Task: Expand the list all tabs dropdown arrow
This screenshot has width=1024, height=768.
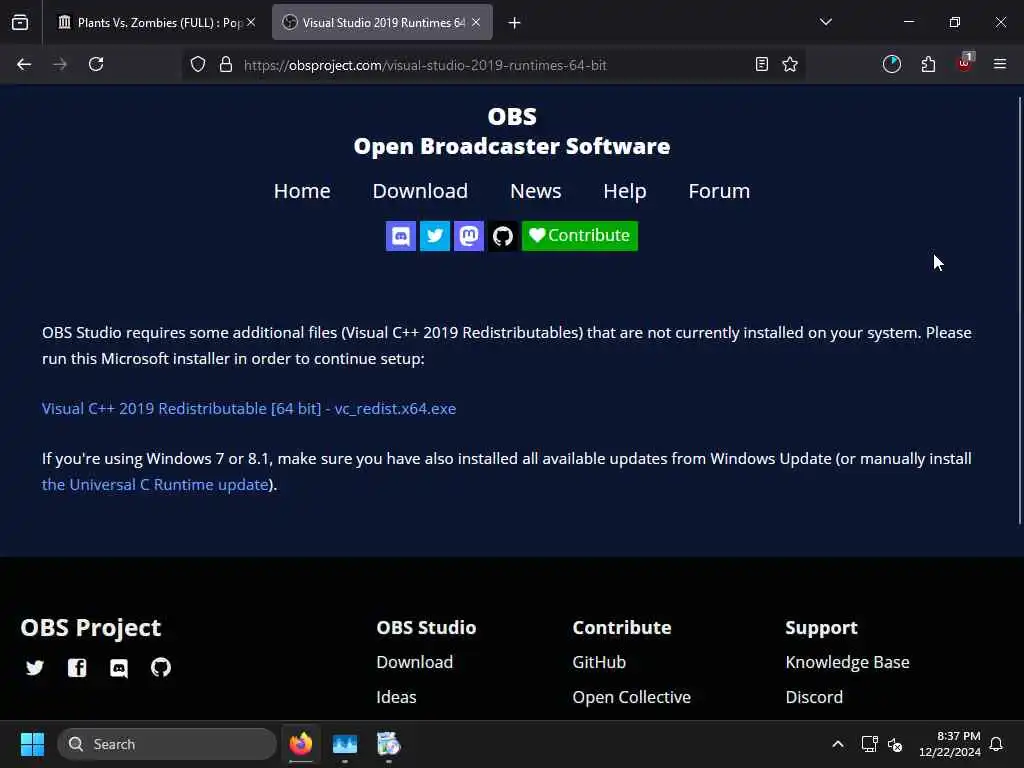Action: (x=826, y=22)
